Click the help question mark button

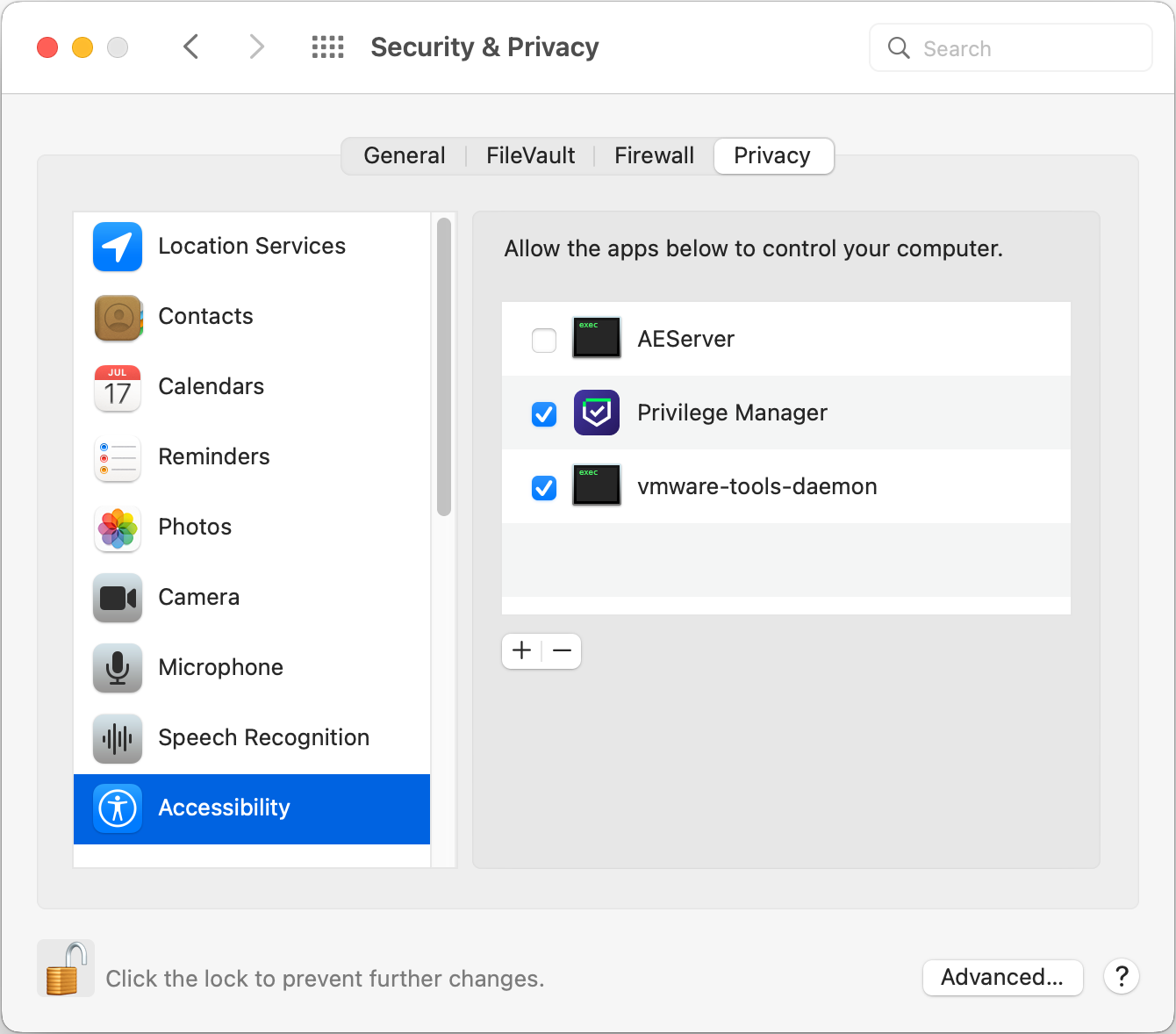pyautogui.click(x=1122, y=976)
